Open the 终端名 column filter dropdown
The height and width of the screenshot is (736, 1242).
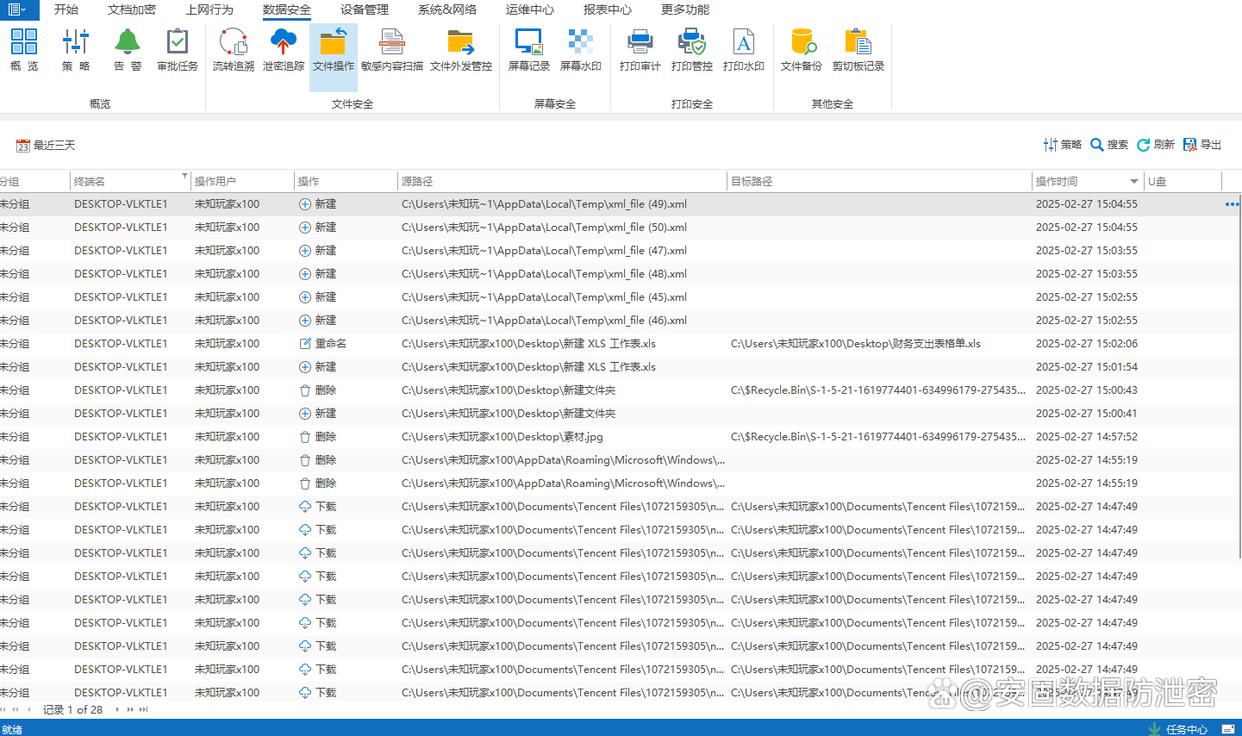pyautogui.click(x=185, y=178)
